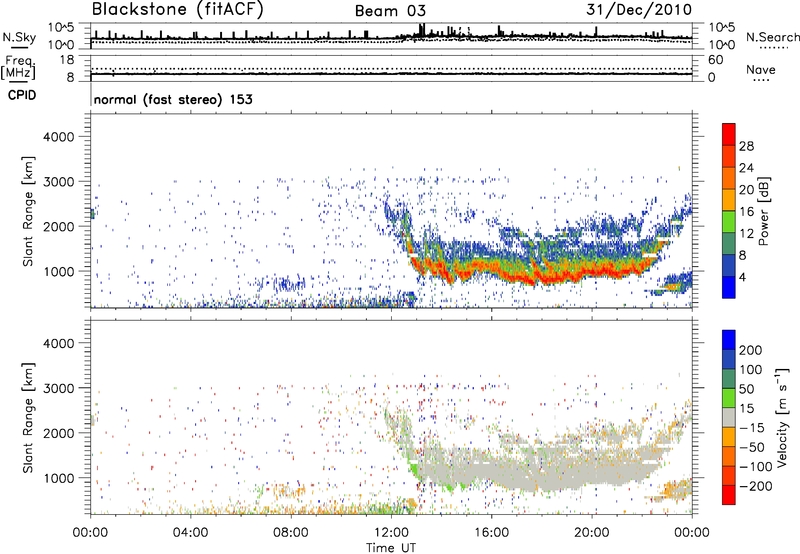This screenshot has width=800, height=554.
Task: Select the "4" power colorbar value
Action: coord(742,277)
